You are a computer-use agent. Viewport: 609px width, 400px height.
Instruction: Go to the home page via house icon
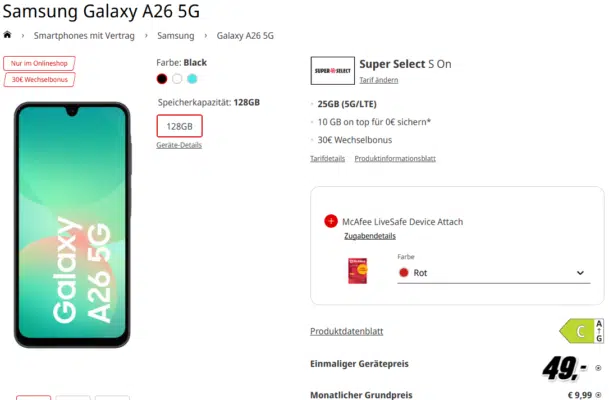(7, 35)
